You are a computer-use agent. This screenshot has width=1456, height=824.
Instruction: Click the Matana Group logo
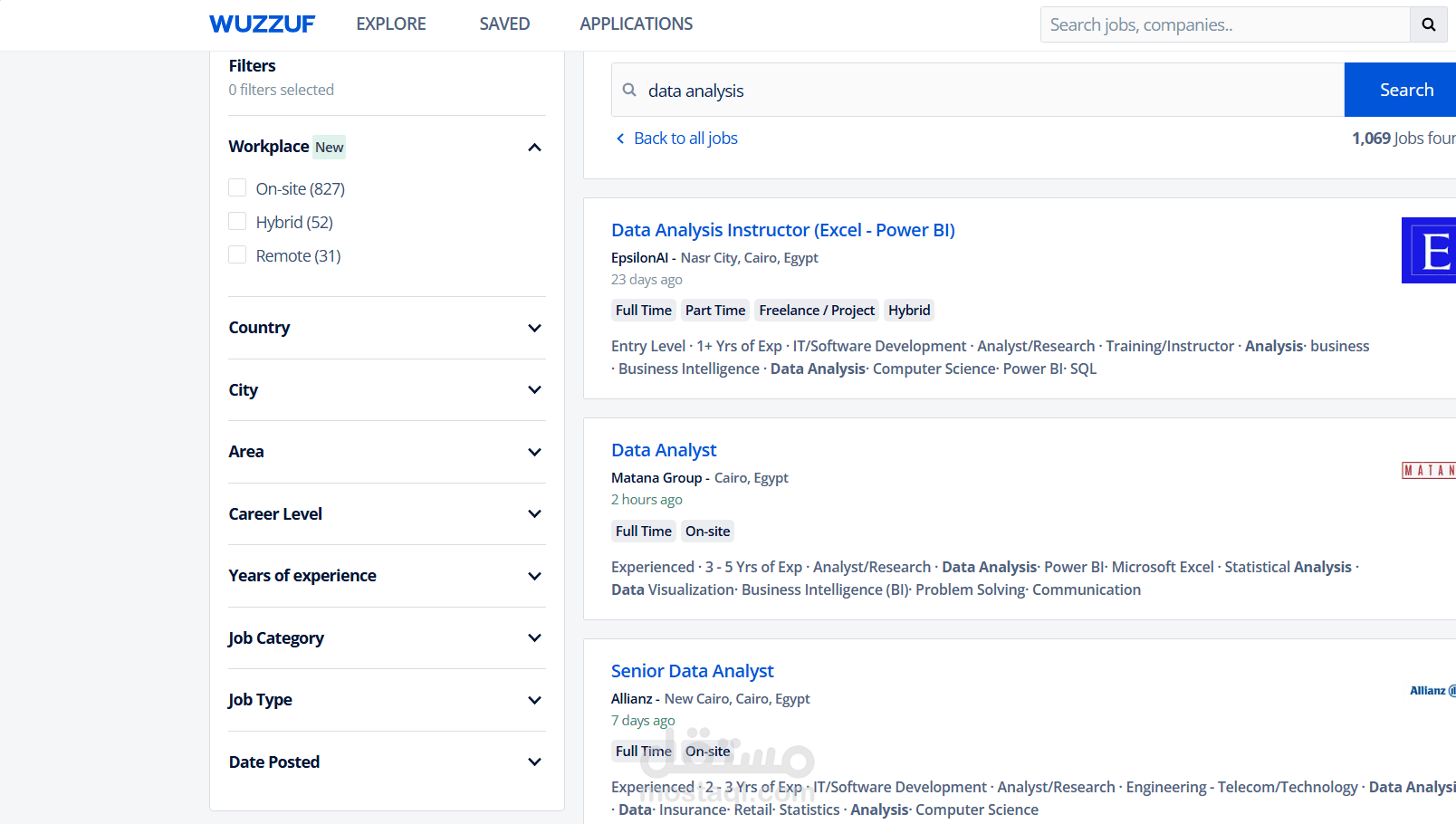[1435, 470]
